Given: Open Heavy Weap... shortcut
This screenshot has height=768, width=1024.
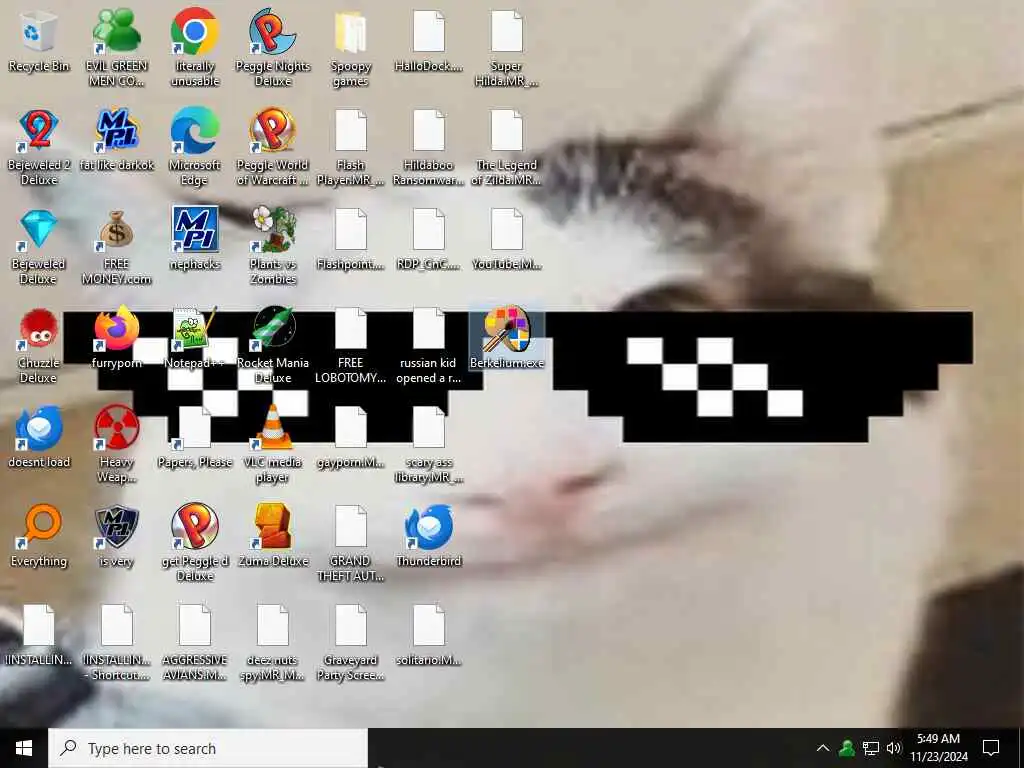Looking at the screenshot, I should click(x=116, y=445).
